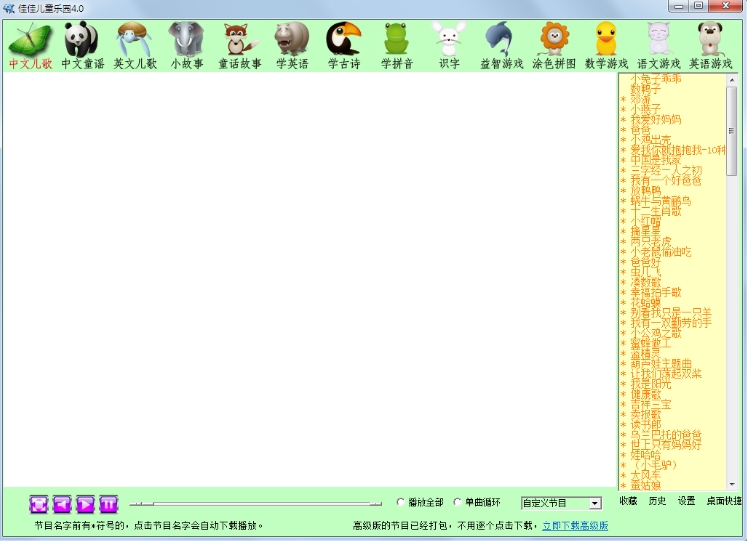Play the song 世上只有妈妈好
The height and width of the screenshot is (541, 747).
[x=666, y=445]
